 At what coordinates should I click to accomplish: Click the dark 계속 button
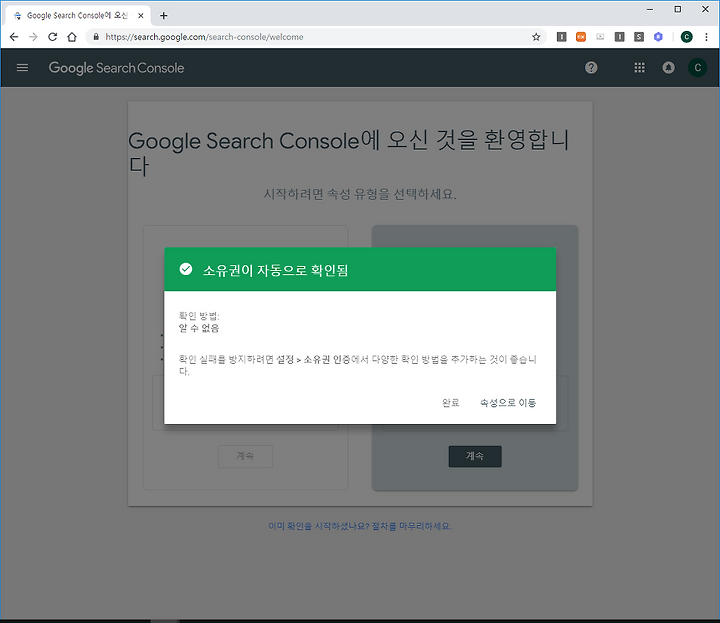click(x=475, y=456)
